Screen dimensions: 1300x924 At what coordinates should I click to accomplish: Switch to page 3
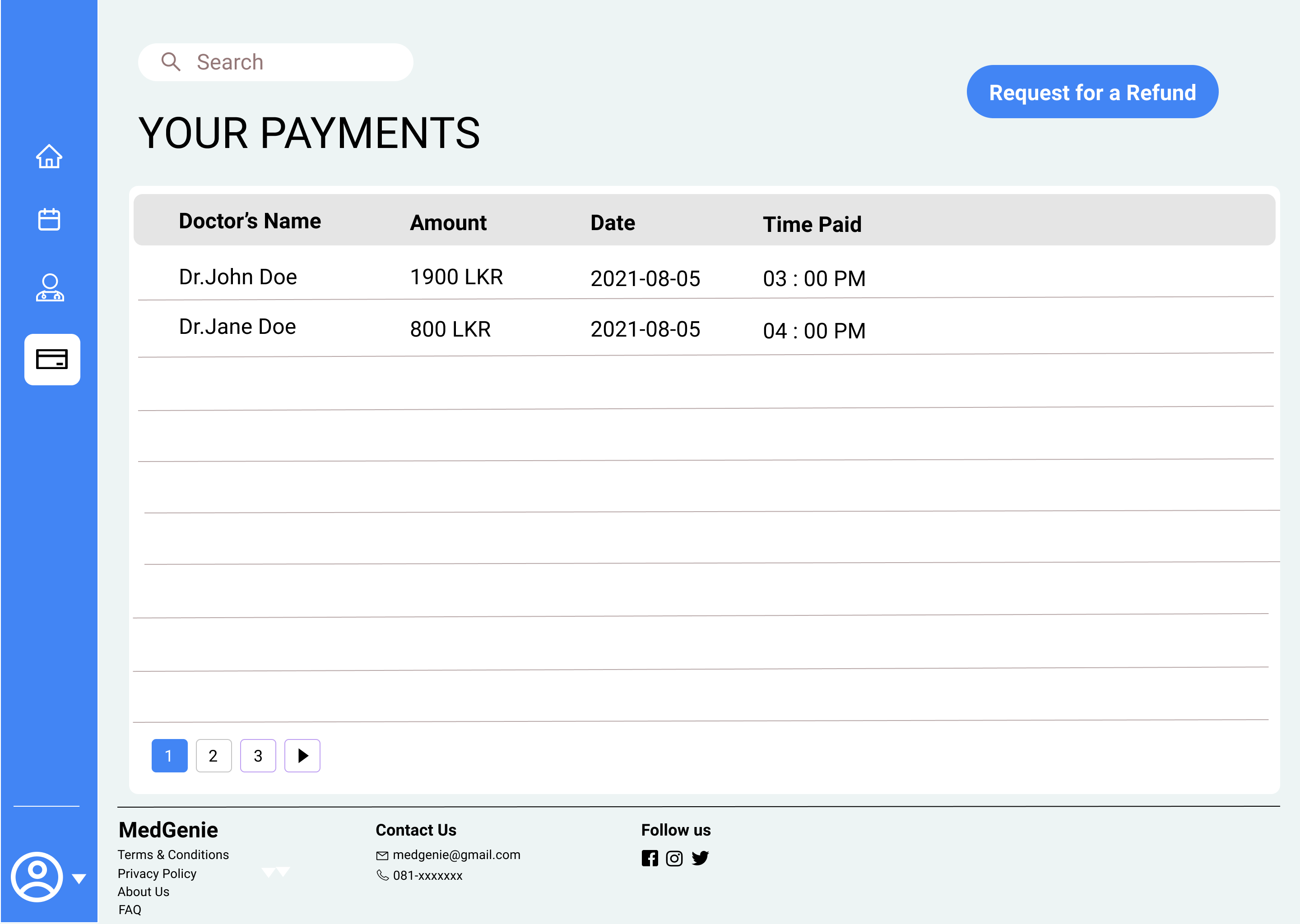[258, 756]
